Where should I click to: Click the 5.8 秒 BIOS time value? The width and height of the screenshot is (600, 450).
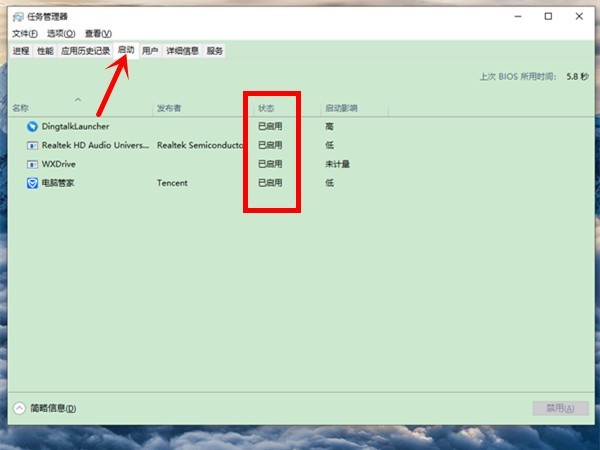tap(578, 77)
